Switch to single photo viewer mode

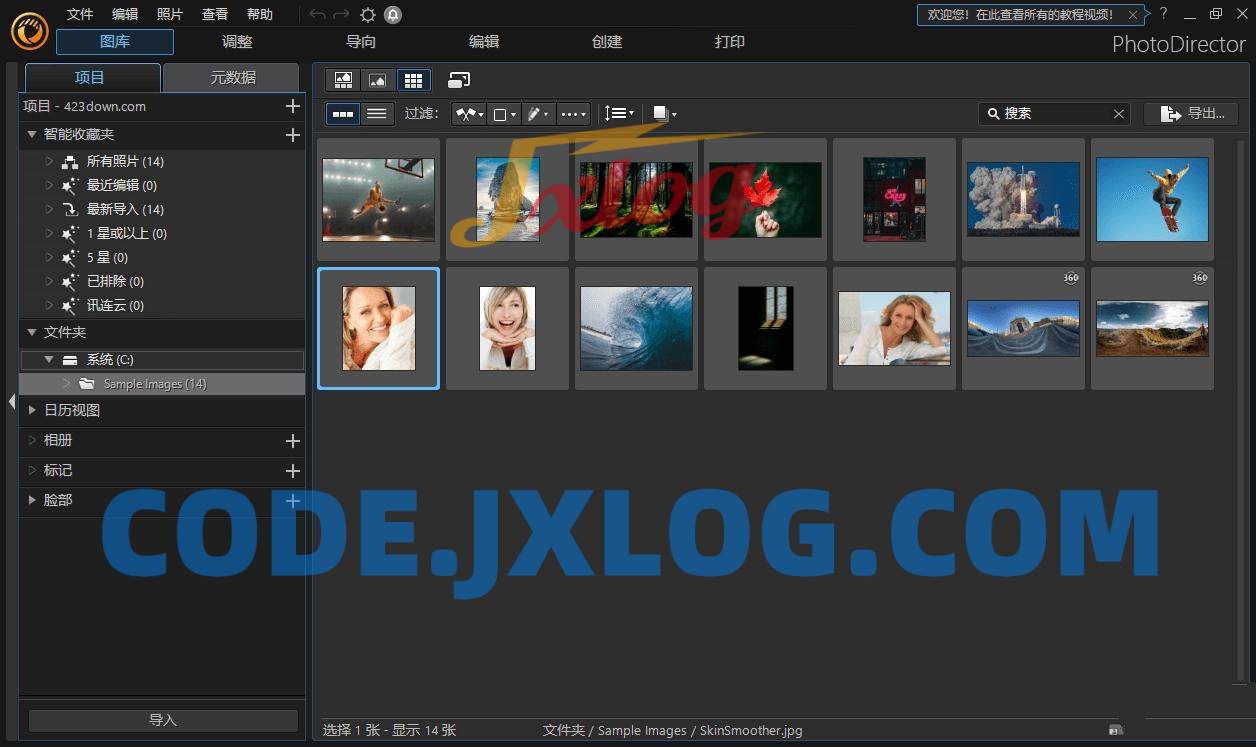377,80
